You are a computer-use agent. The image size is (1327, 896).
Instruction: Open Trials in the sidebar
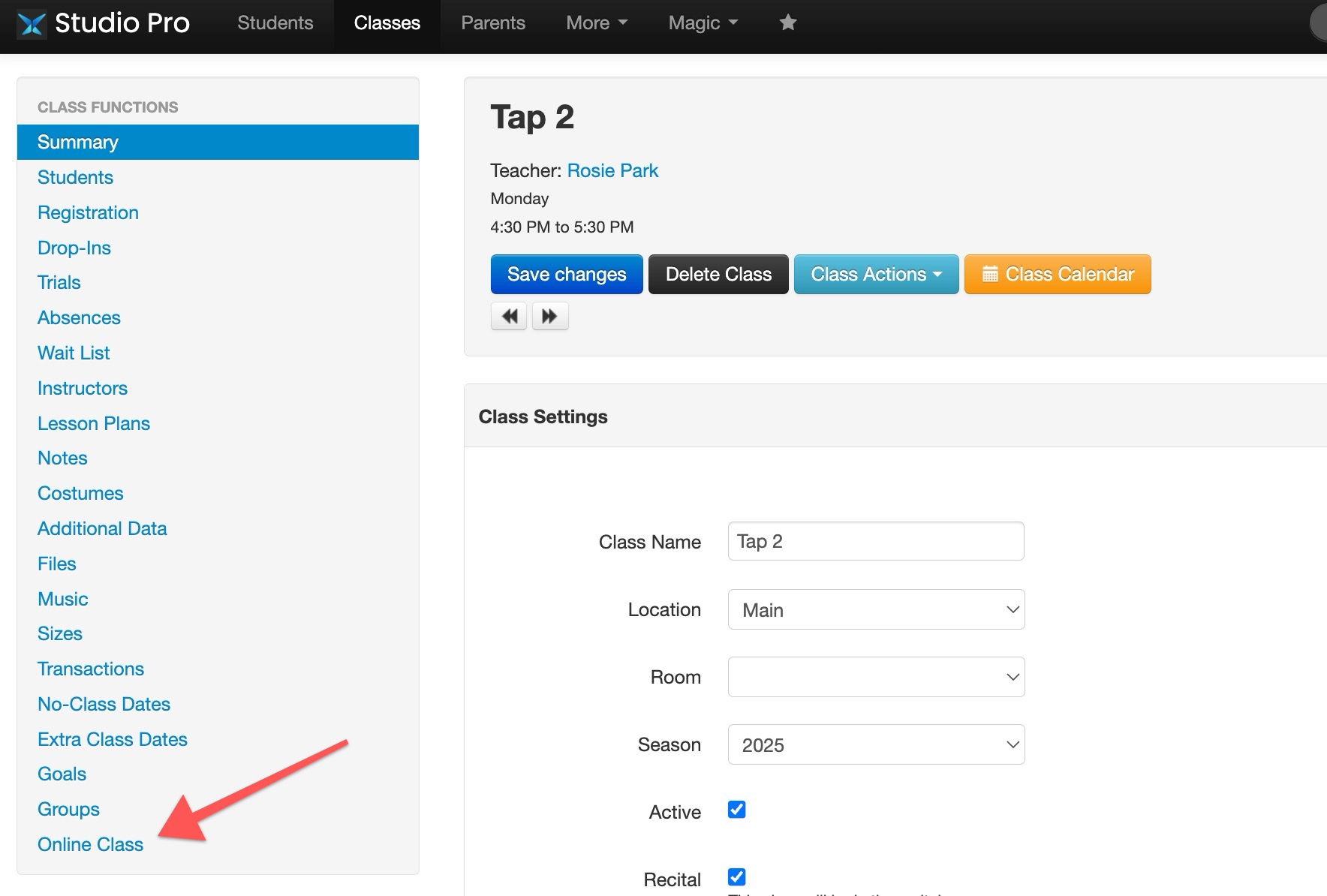point(59,282)
